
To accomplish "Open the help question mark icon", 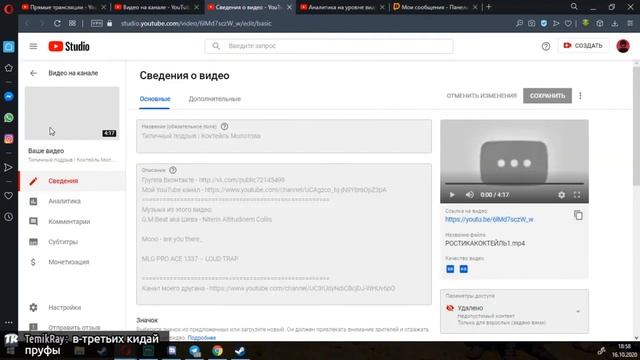I will tap(546, 46).
